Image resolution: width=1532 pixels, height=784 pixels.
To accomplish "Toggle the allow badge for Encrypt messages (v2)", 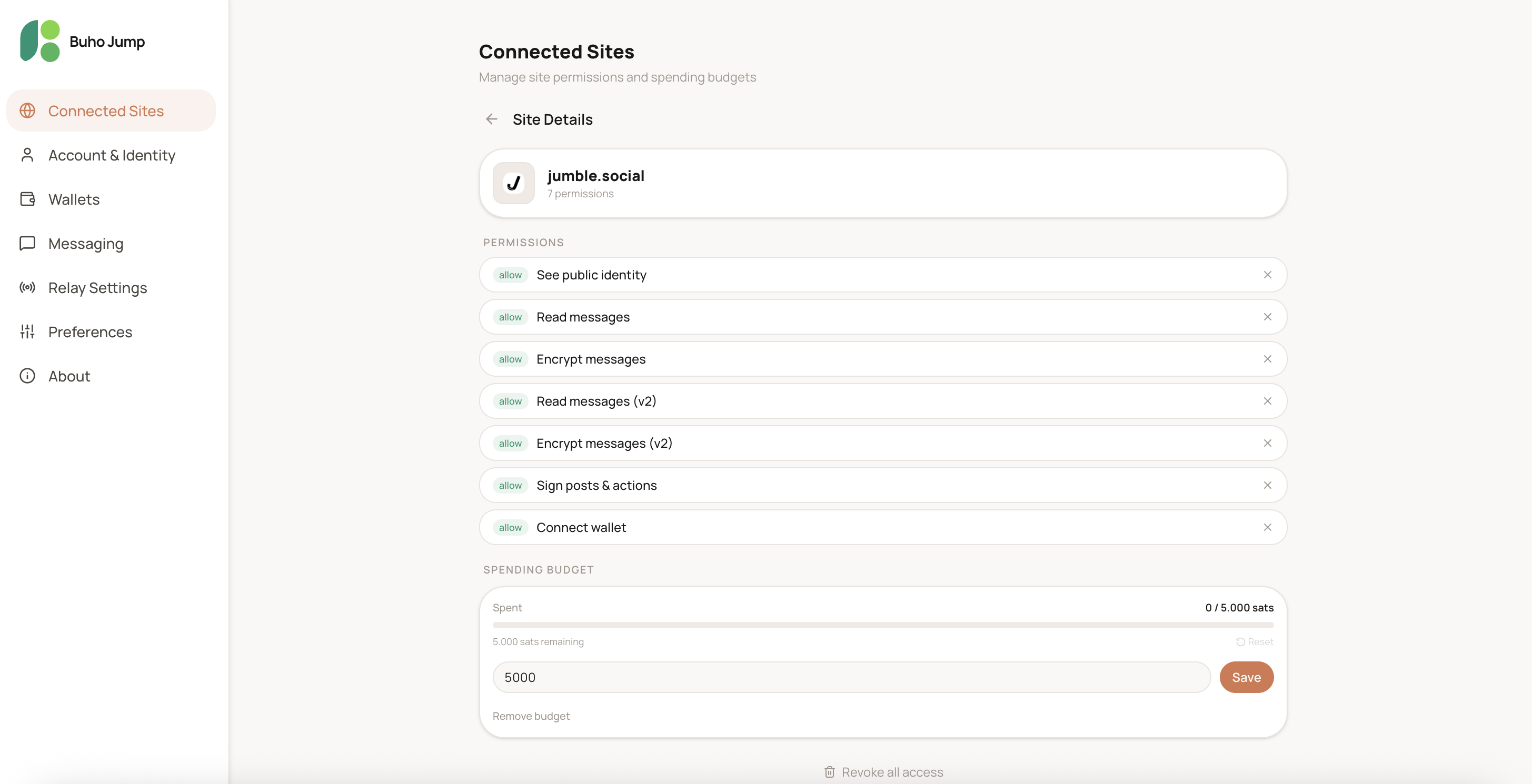I will [x=510, y=443].
